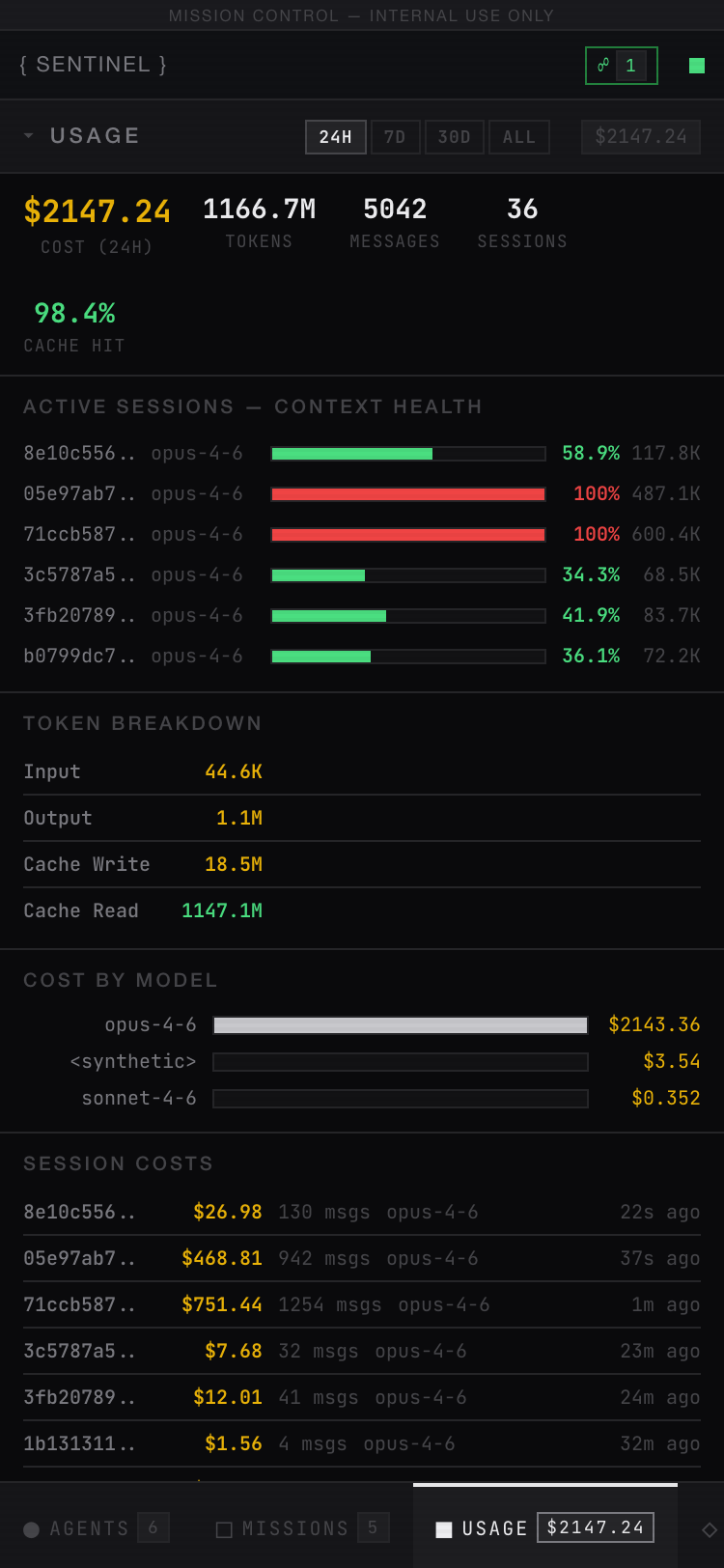Click the $2147.24 badge in the bottom bar

(x=596, y=1527)
